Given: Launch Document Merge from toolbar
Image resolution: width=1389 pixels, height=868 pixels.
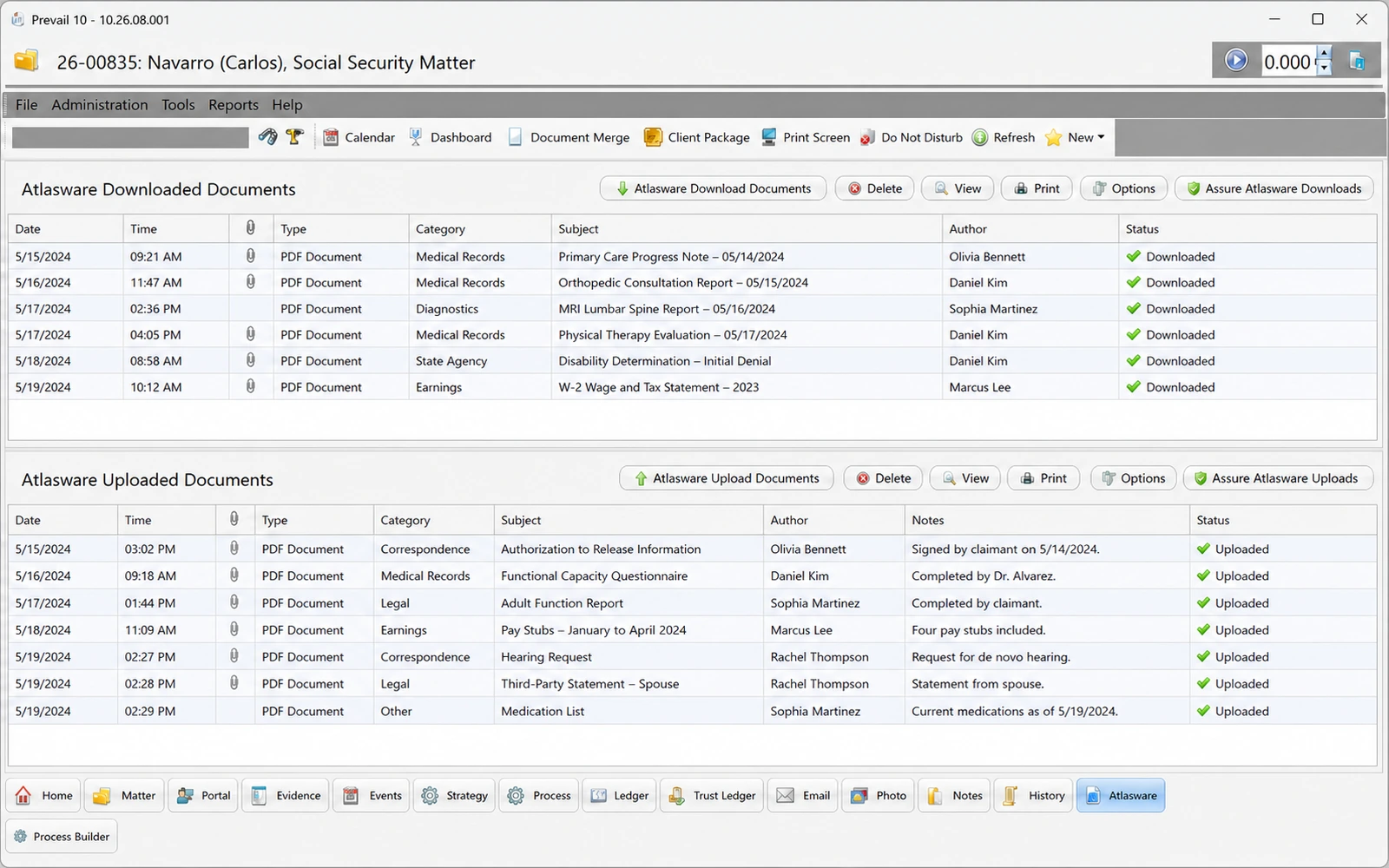Looking at the screenshot, I should coord(569,137).
